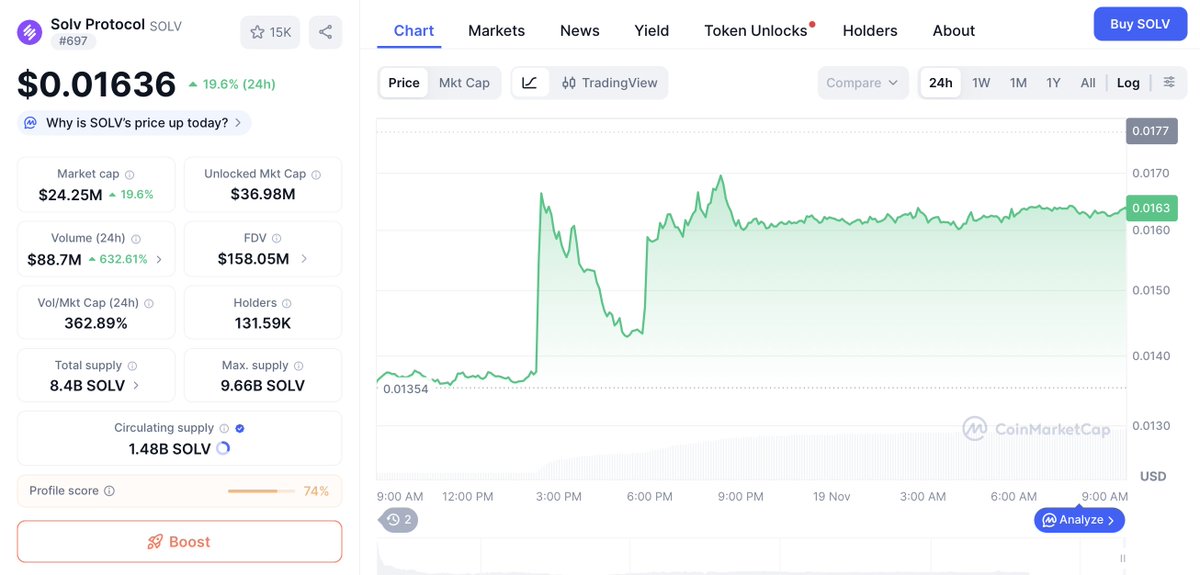Select Mkt Cap chart view
The height and width of the screenshot is (575, 1200).
pos(464,83)
